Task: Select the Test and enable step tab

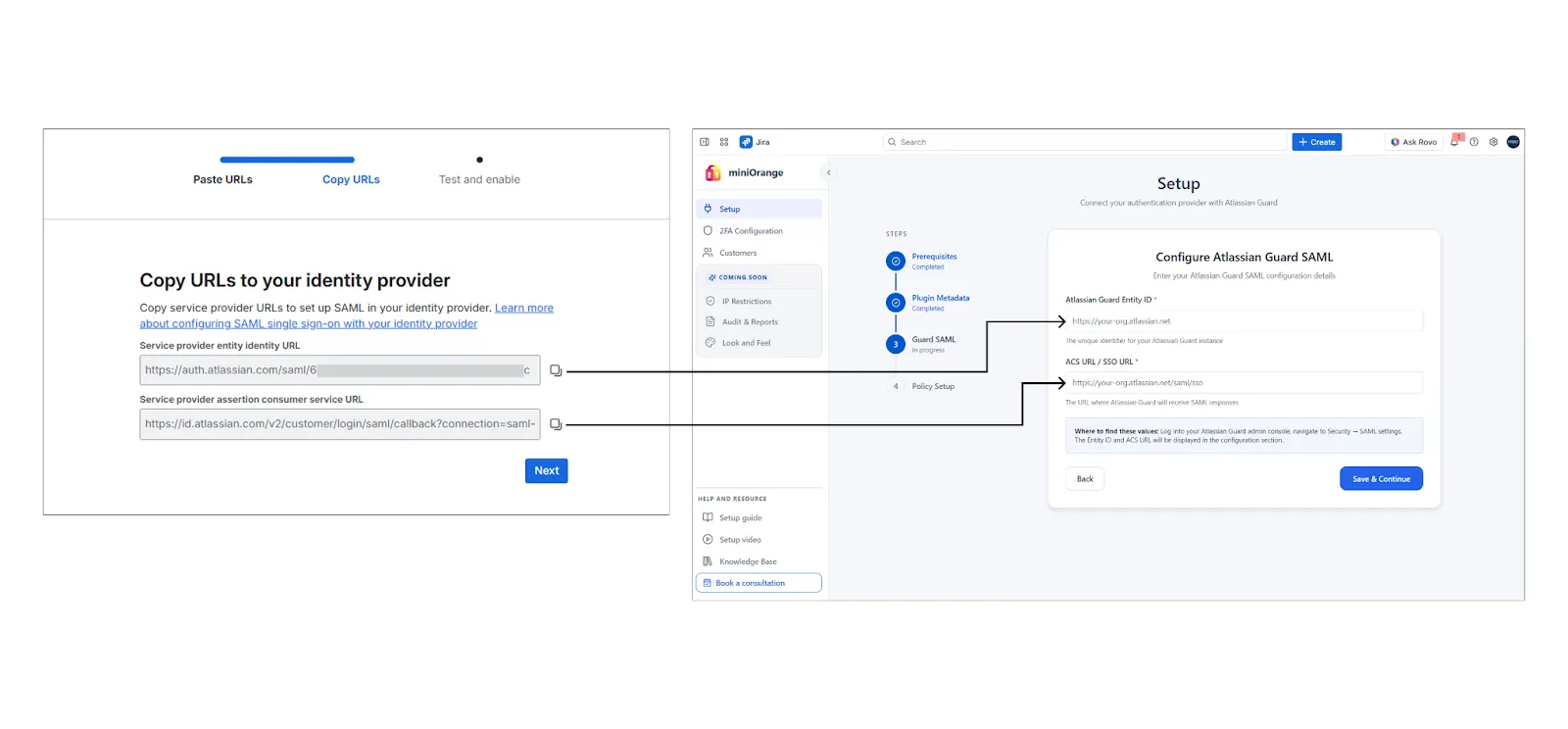Action: [479, 179]
